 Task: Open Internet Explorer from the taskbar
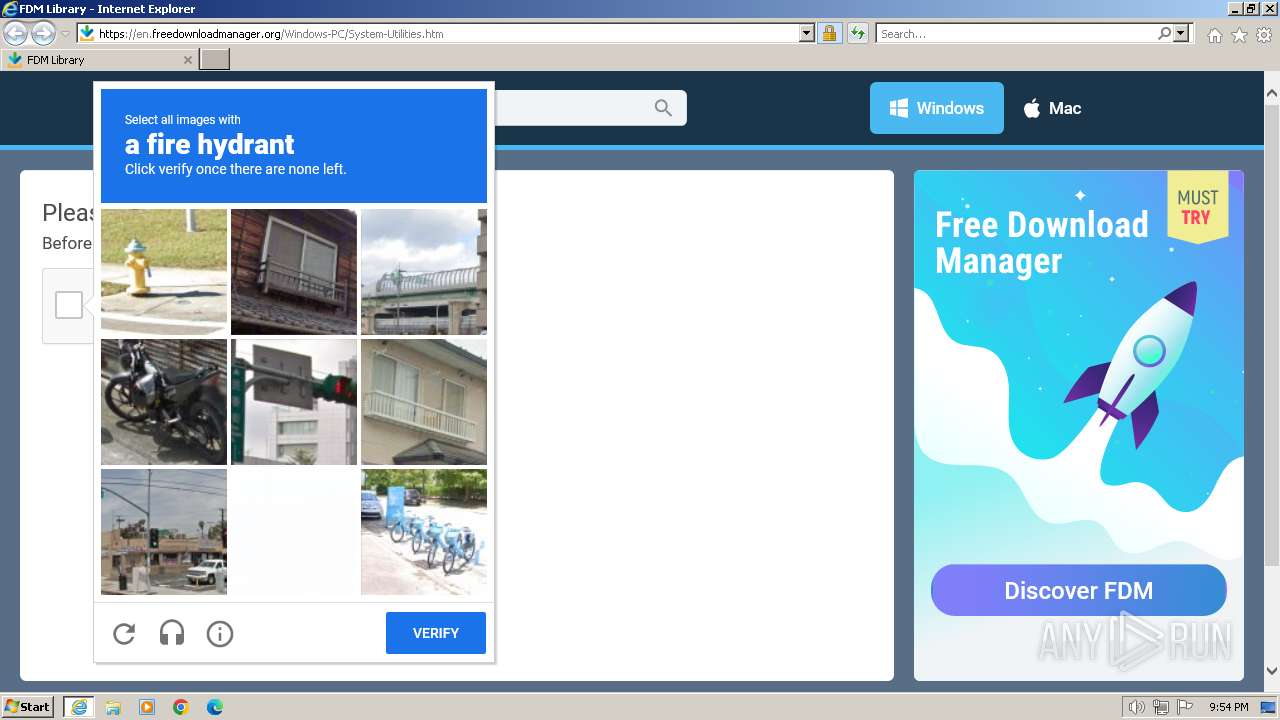[79, 707]
